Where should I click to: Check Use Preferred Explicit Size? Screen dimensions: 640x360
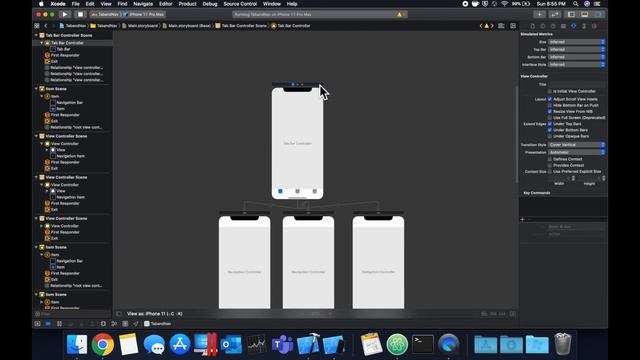(x=550, y=172)
